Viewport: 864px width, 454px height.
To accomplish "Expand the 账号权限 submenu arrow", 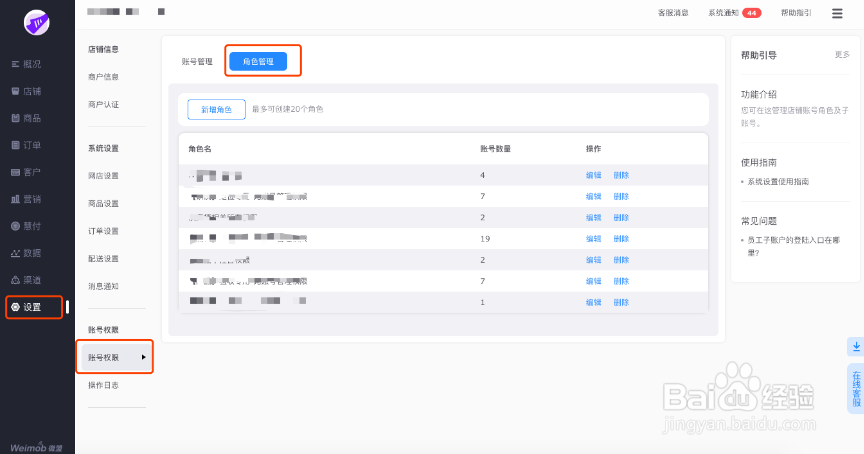I will pyautogui.click(x=143, y=357).
